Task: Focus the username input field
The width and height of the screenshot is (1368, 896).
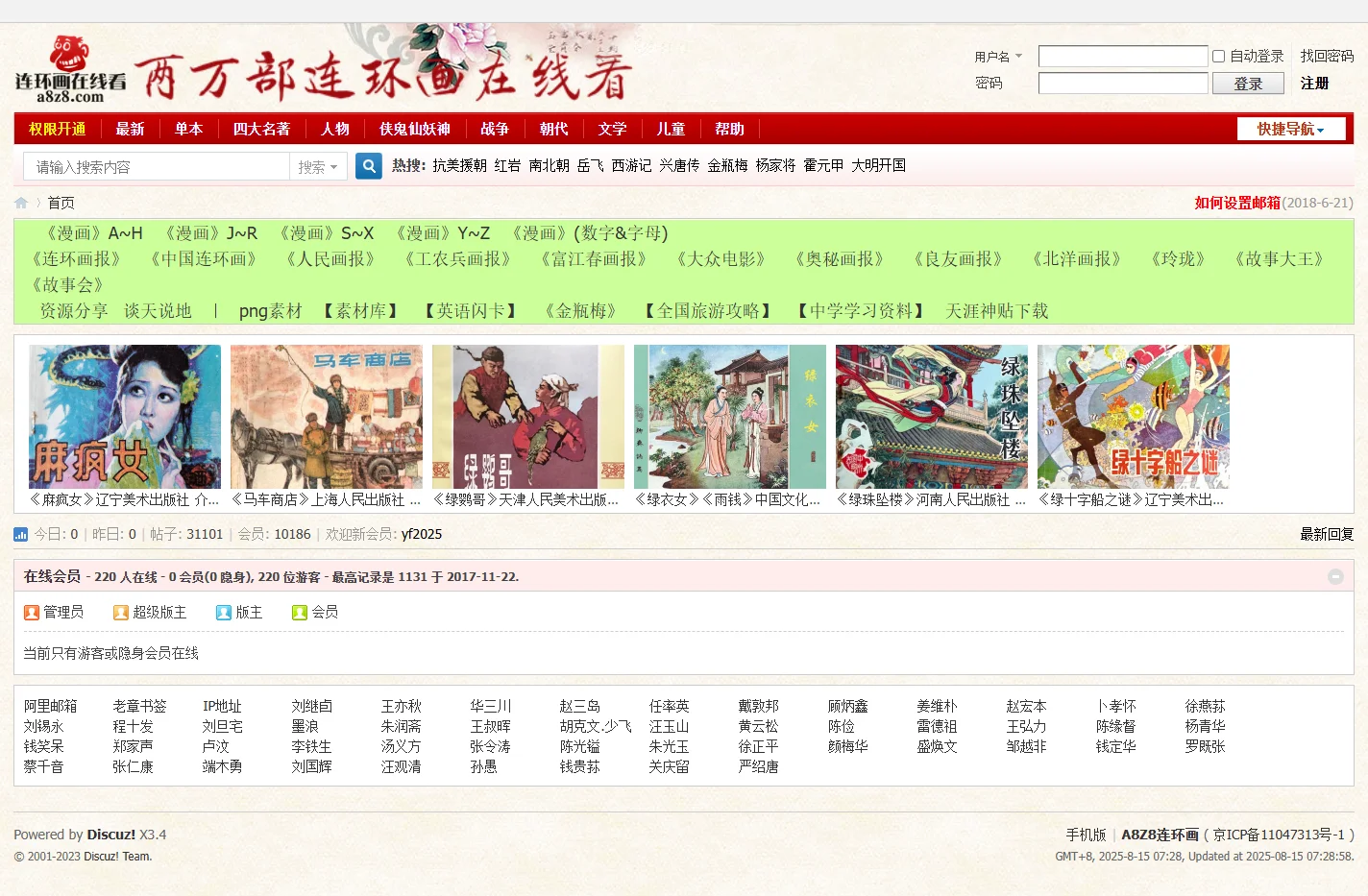Action: click(1123, 57)
